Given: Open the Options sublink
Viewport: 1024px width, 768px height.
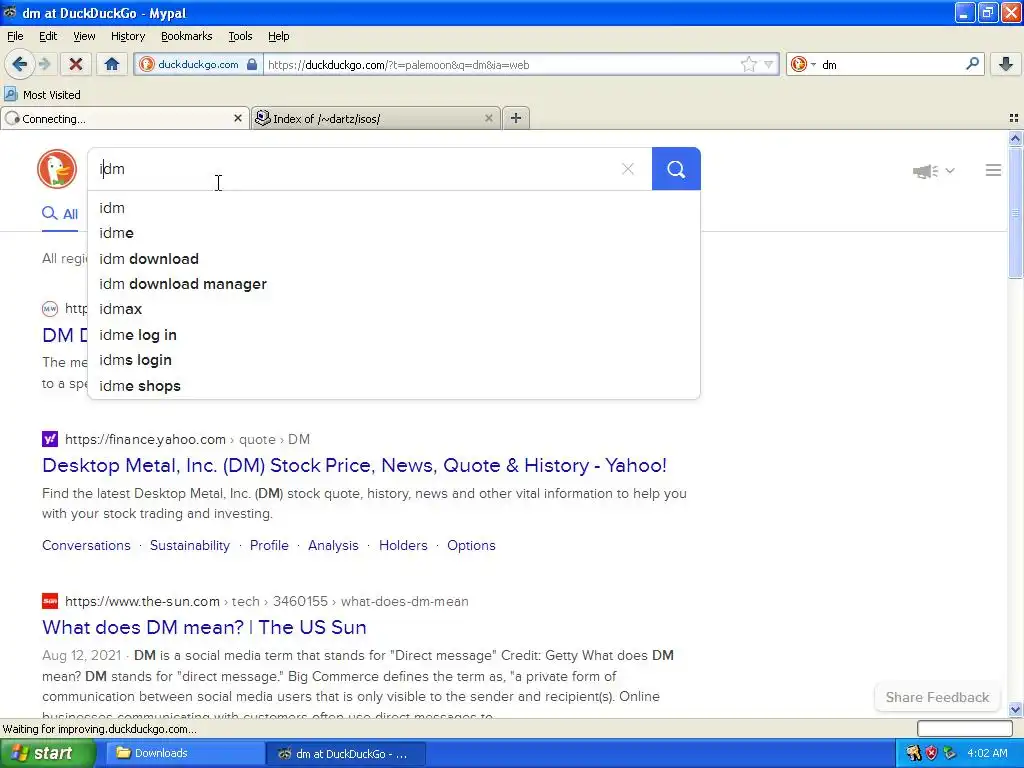Looking at the screenshot, I should tap(471, 545).
